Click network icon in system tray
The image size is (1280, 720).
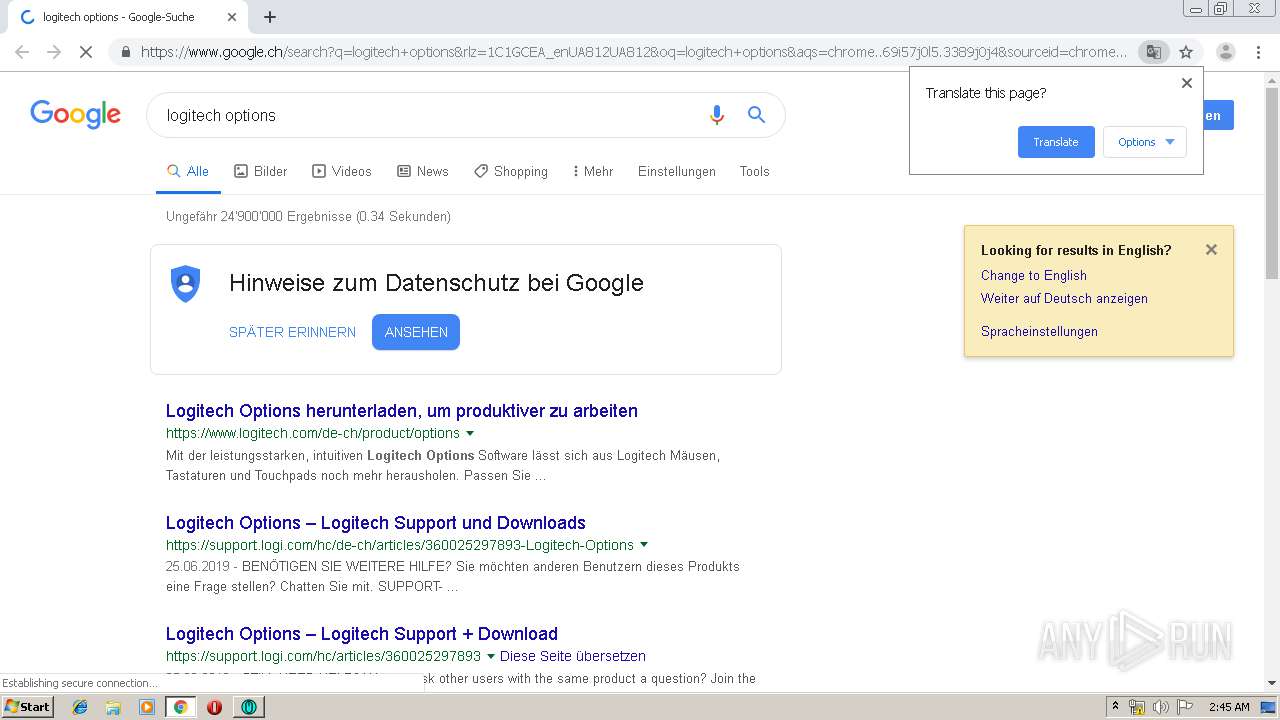(x=1137, y=707)
